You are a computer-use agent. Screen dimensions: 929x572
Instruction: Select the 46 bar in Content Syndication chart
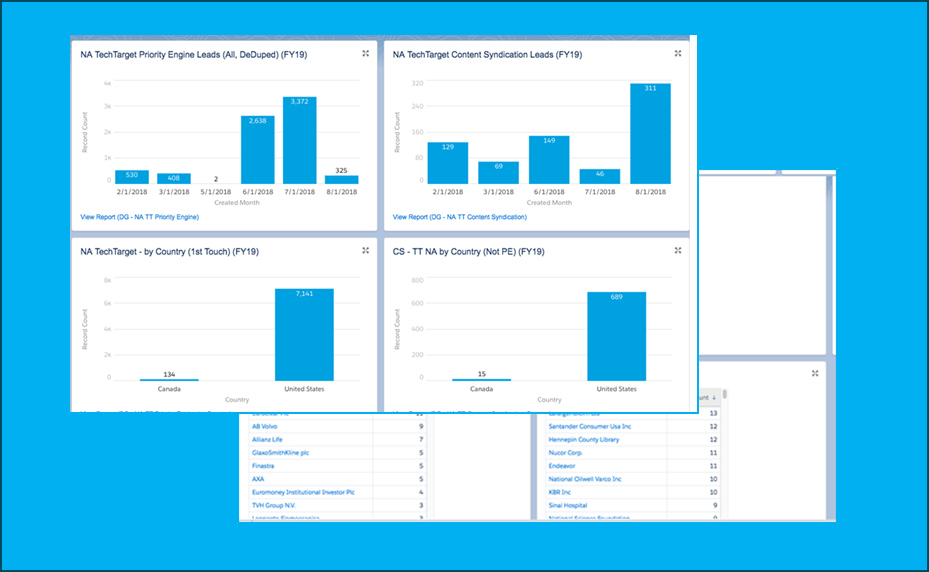[600, 177]
